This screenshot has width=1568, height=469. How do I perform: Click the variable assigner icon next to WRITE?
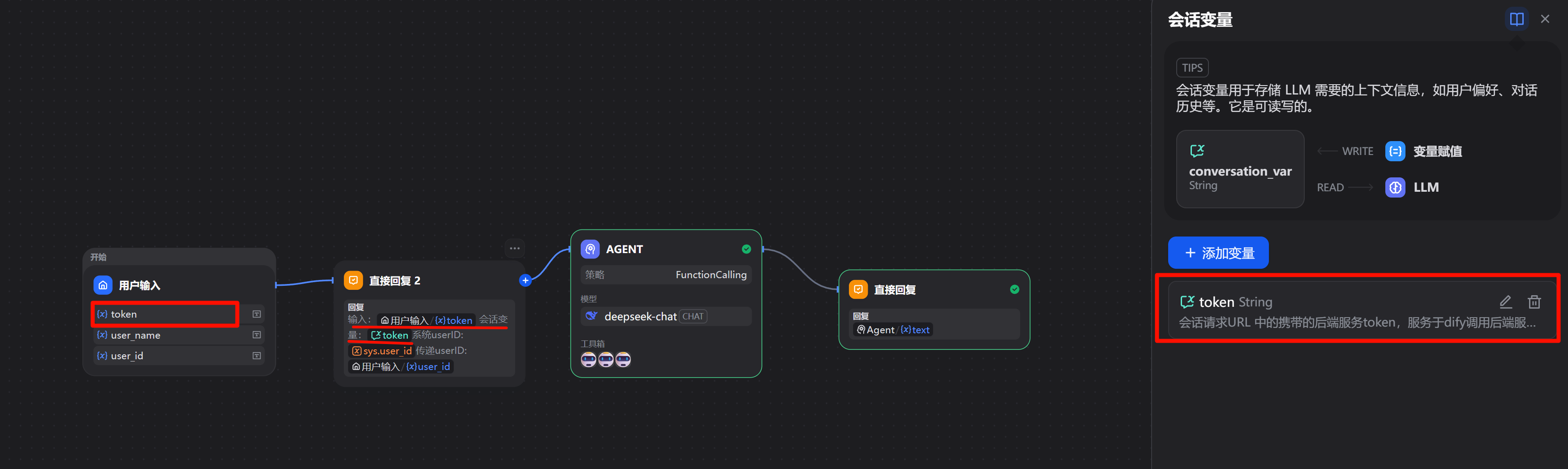pos(1395,151)
